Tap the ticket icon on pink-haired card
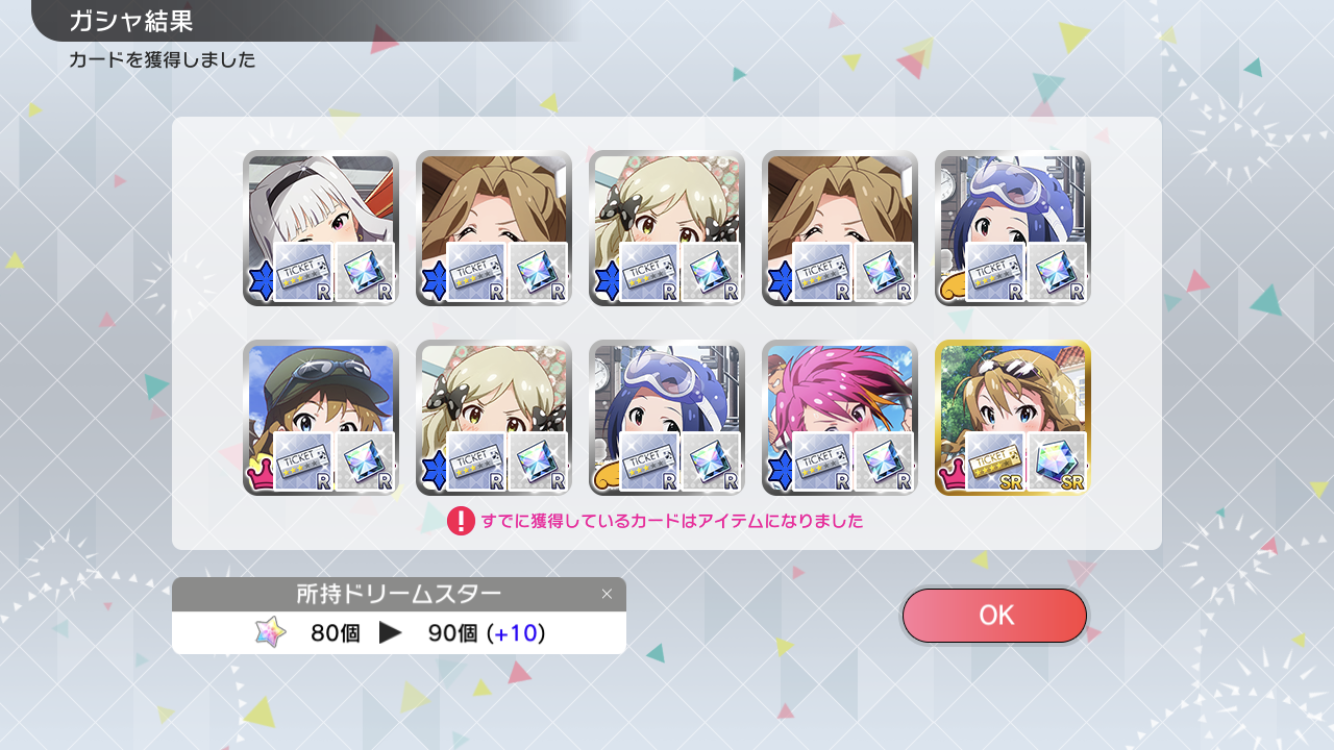The image size is (1334, 750). 822,462
